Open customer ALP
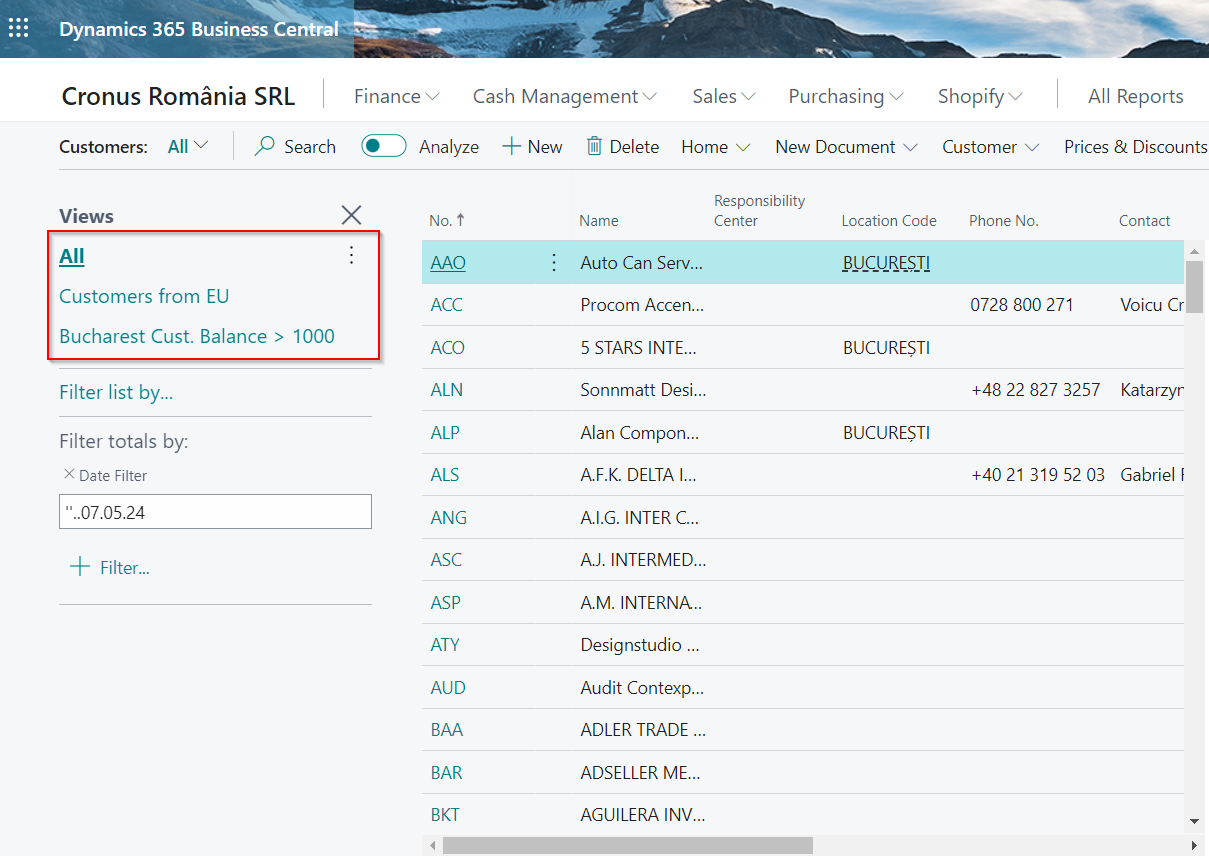The width and height of the screenshot is (1209, 856). 446,433
